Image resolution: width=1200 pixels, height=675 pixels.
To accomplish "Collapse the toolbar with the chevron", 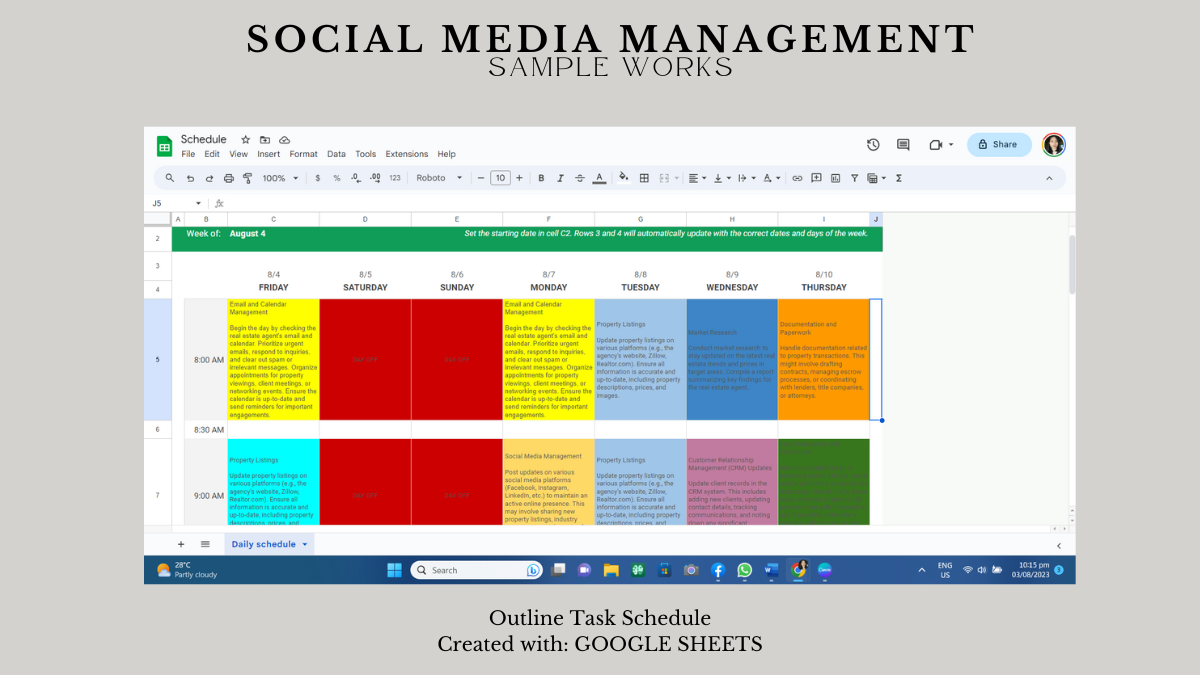I will (1049, 178).
